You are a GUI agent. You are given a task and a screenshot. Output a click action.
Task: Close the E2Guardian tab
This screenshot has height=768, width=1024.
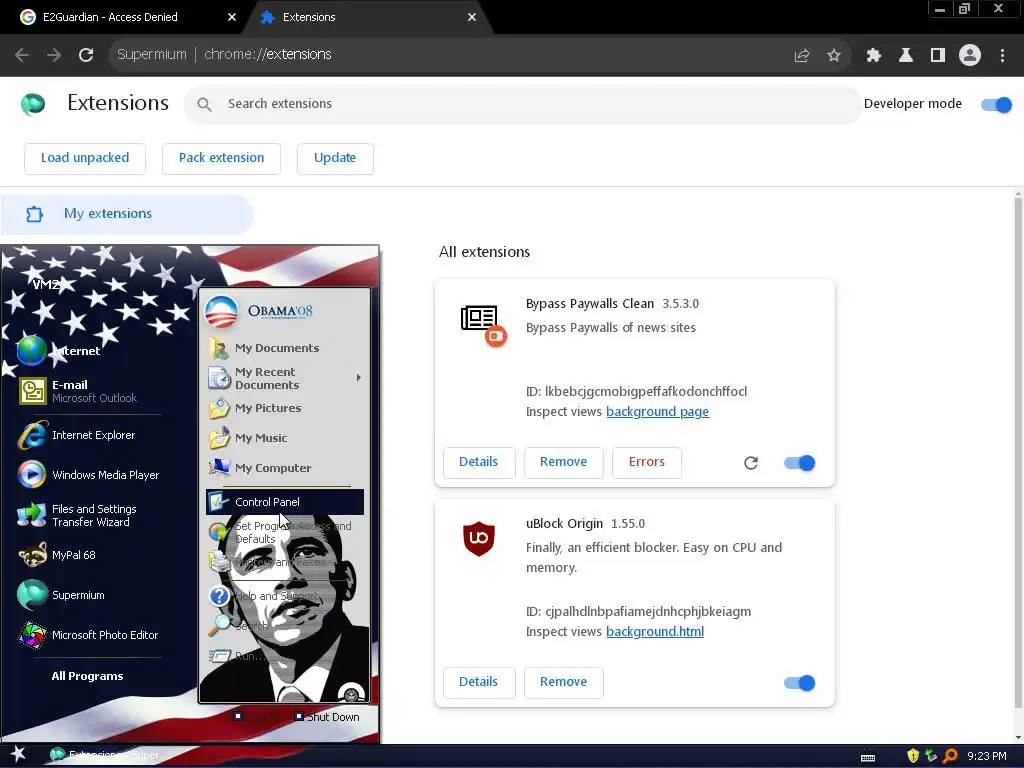pos(232,18)
